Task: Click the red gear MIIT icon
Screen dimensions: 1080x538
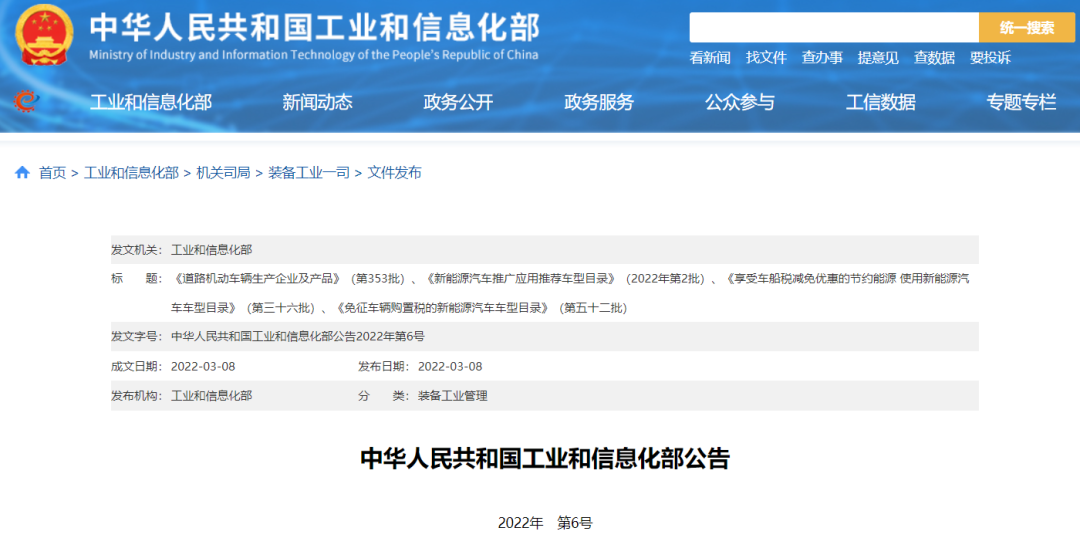Action: click(x=27, y=102)
